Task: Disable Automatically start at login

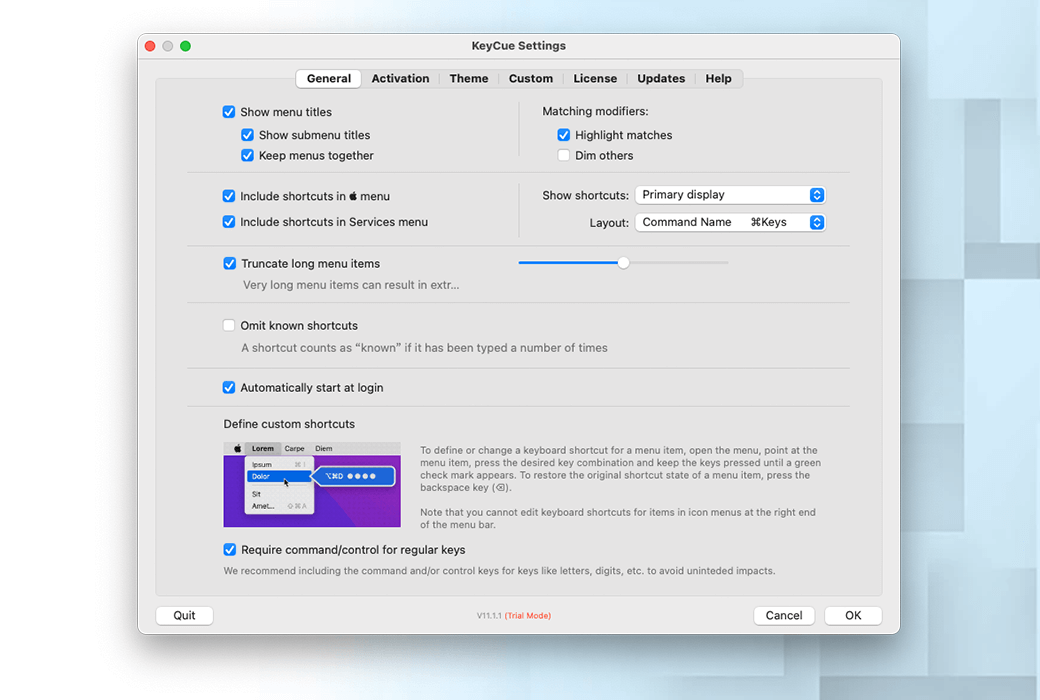Action: point(228,387)
